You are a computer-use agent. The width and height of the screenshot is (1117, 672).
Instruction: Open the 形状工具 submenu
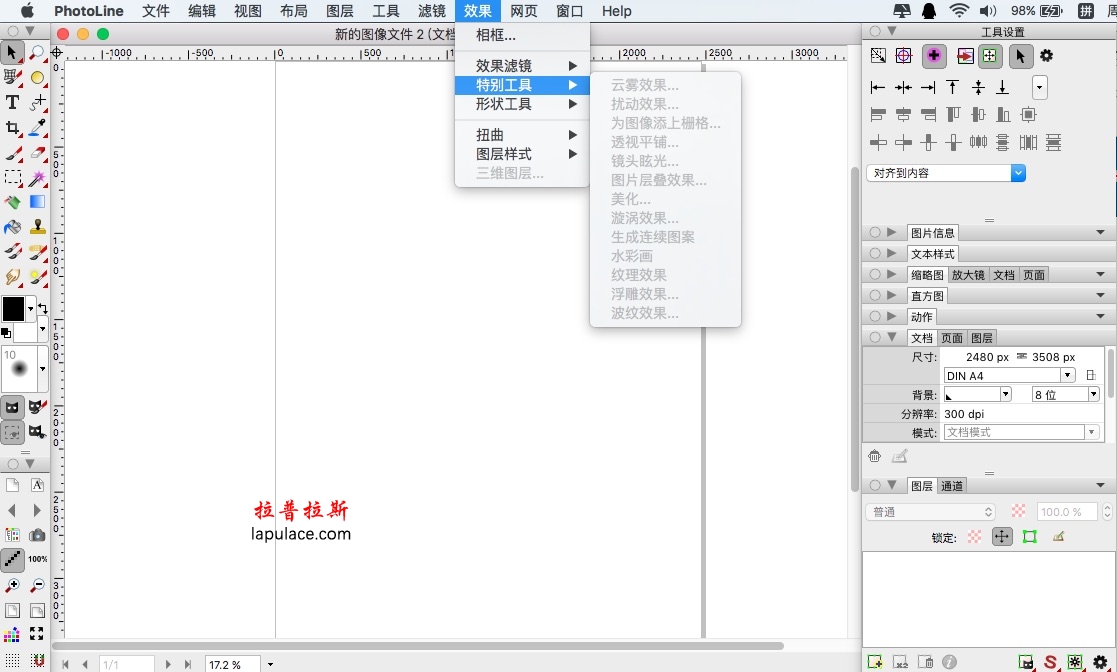point(522,104)
